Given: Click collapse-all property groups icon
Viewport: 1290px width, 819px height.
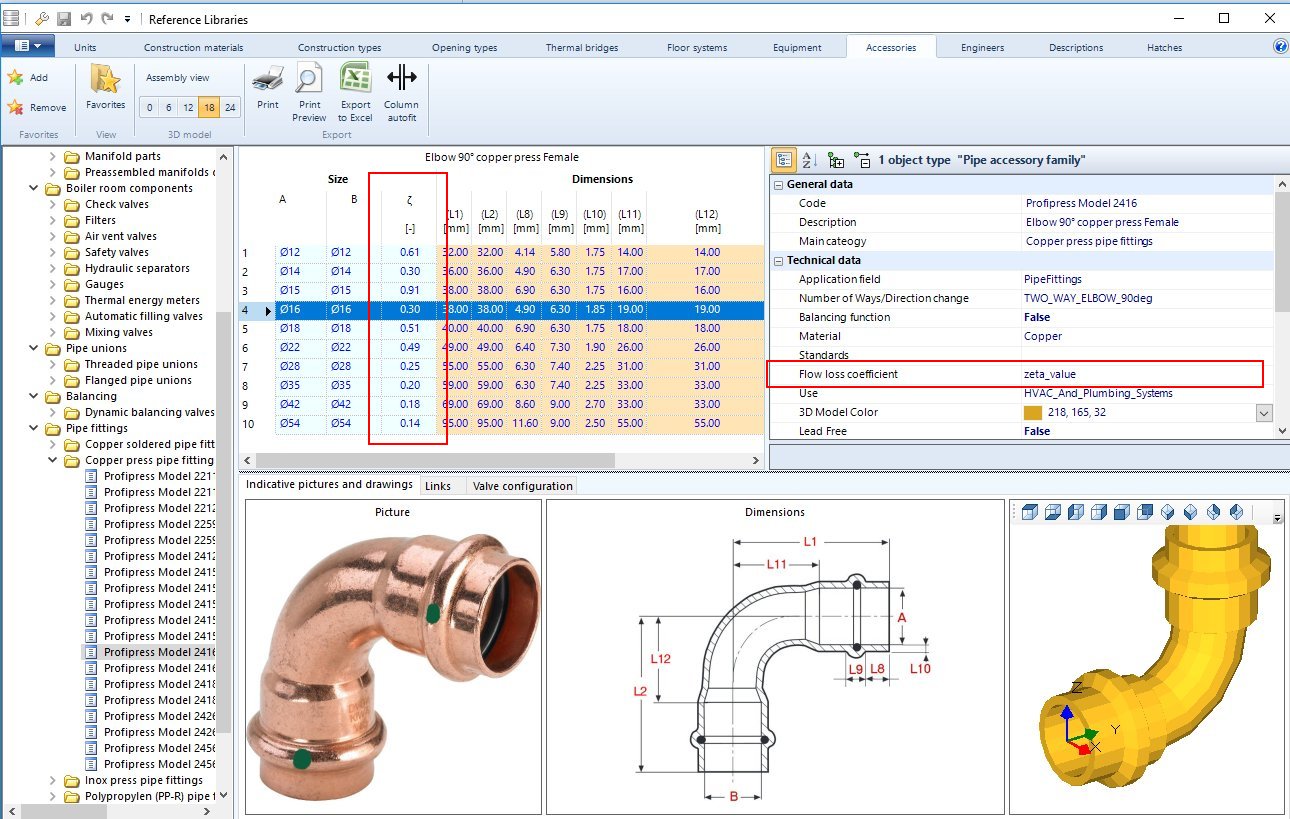Looking at the screenshot, I should (x=861, y=160).
